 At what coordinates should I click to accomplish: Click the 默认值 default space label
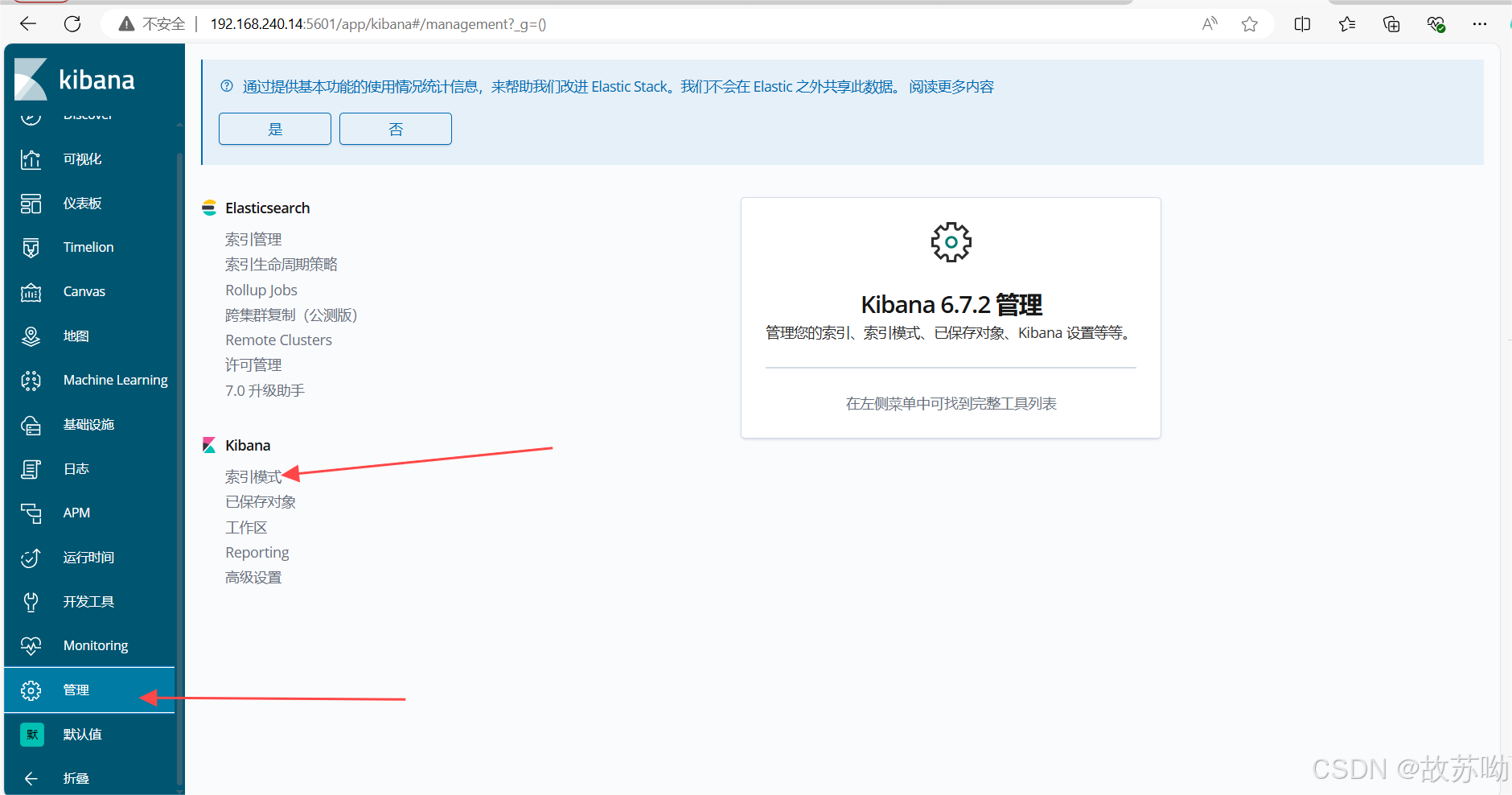(83, 735)
